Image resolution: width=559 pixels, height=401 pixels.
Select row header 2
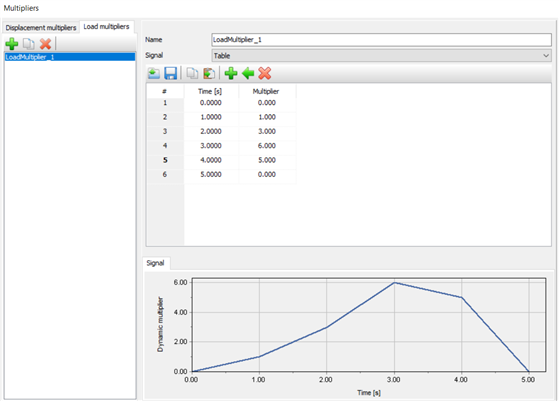[165, 117]
